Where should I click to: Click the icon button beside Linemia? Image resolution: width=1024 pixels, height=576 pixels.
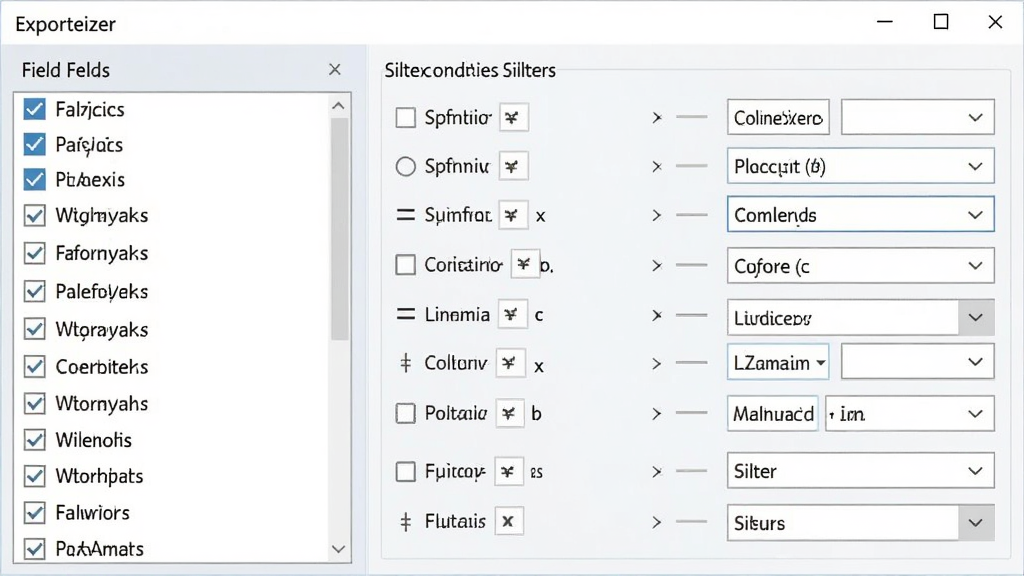pos(512,315)
